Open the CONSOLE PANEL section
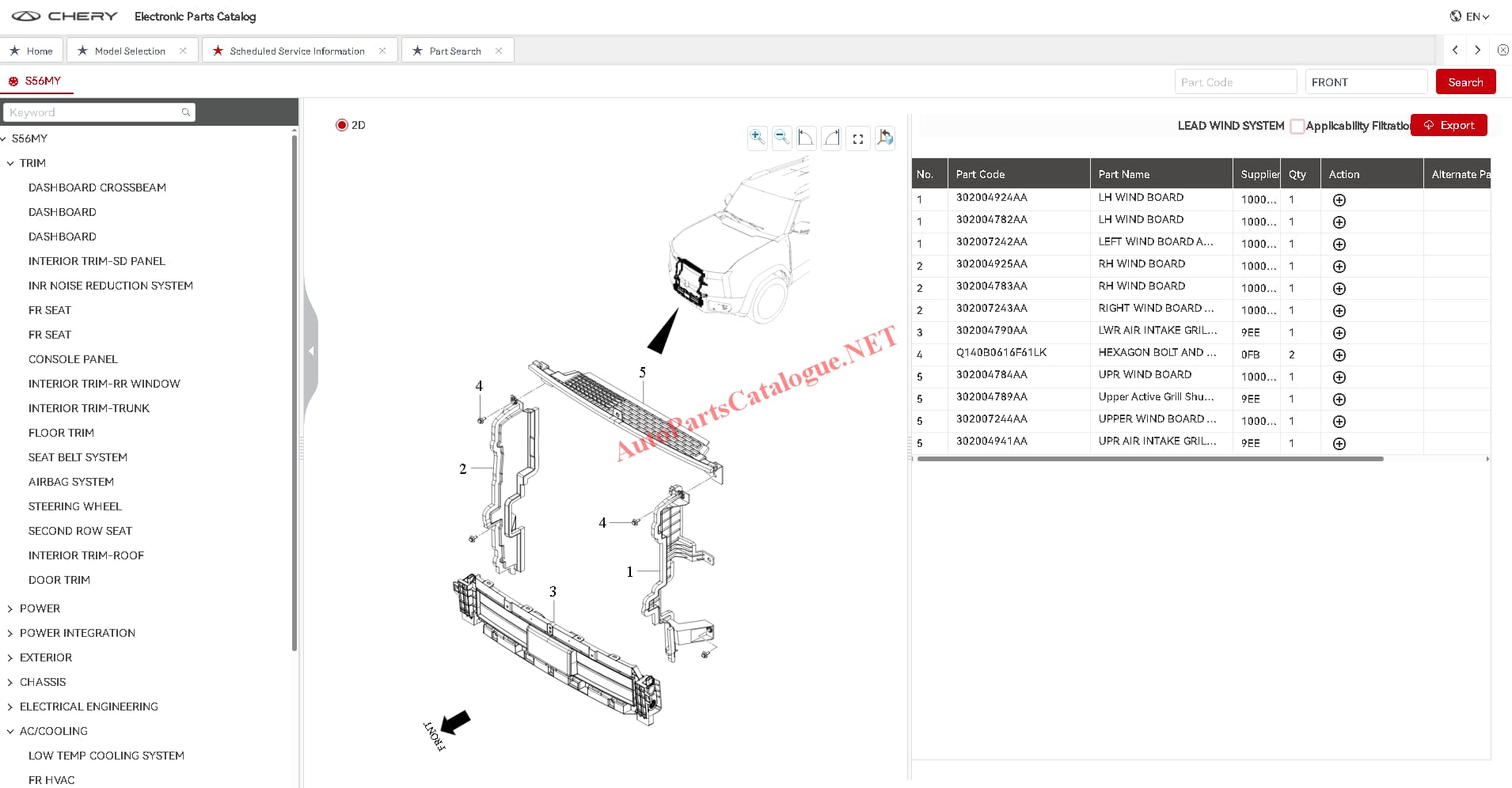This screenshot has width=1512, height=788. point(73,359)
